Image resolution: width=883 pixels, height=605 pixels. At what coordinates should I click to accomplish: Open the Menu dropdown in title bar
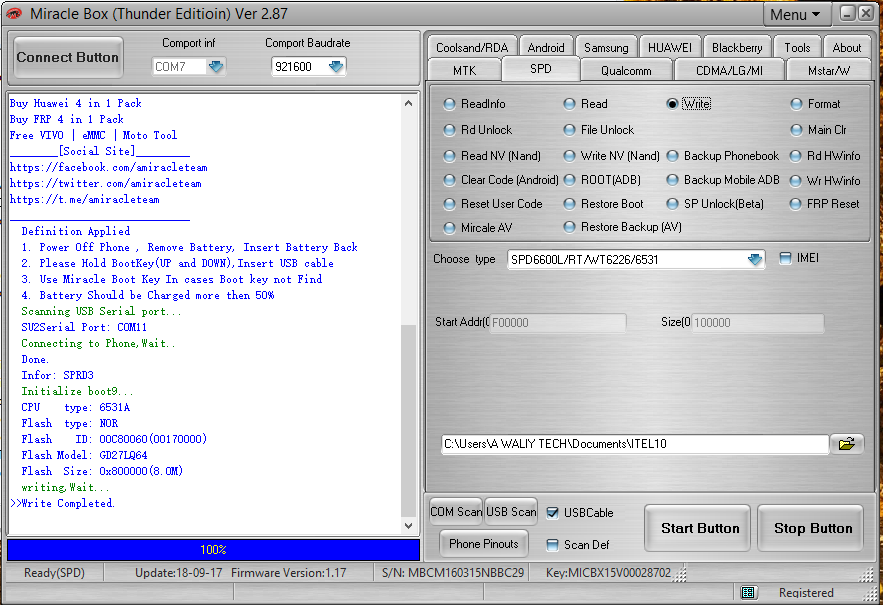795,15
